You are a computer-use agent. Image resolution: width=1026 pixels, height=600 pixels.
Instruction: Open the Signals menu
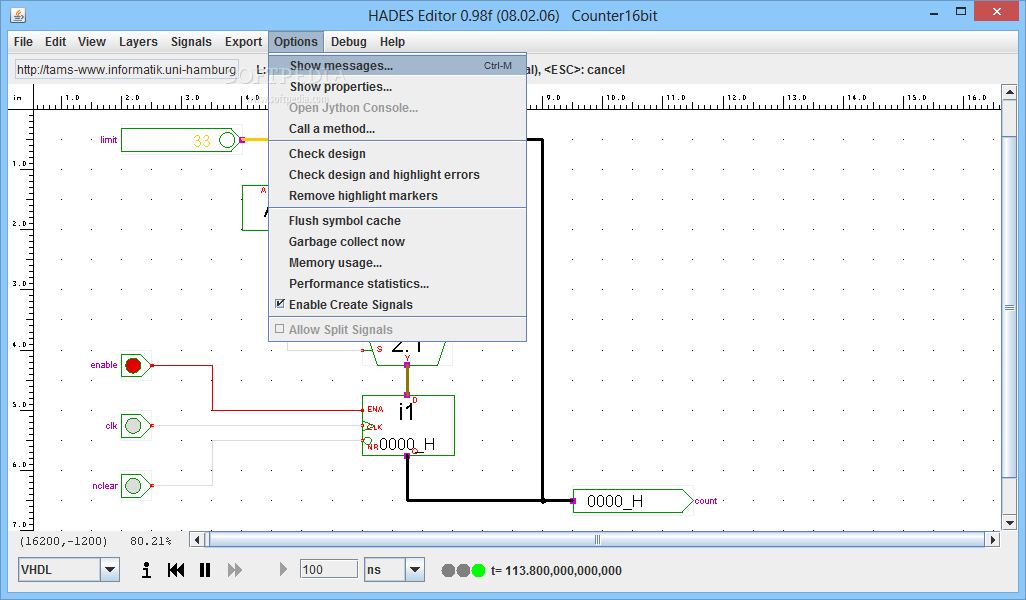click(191, 42)
